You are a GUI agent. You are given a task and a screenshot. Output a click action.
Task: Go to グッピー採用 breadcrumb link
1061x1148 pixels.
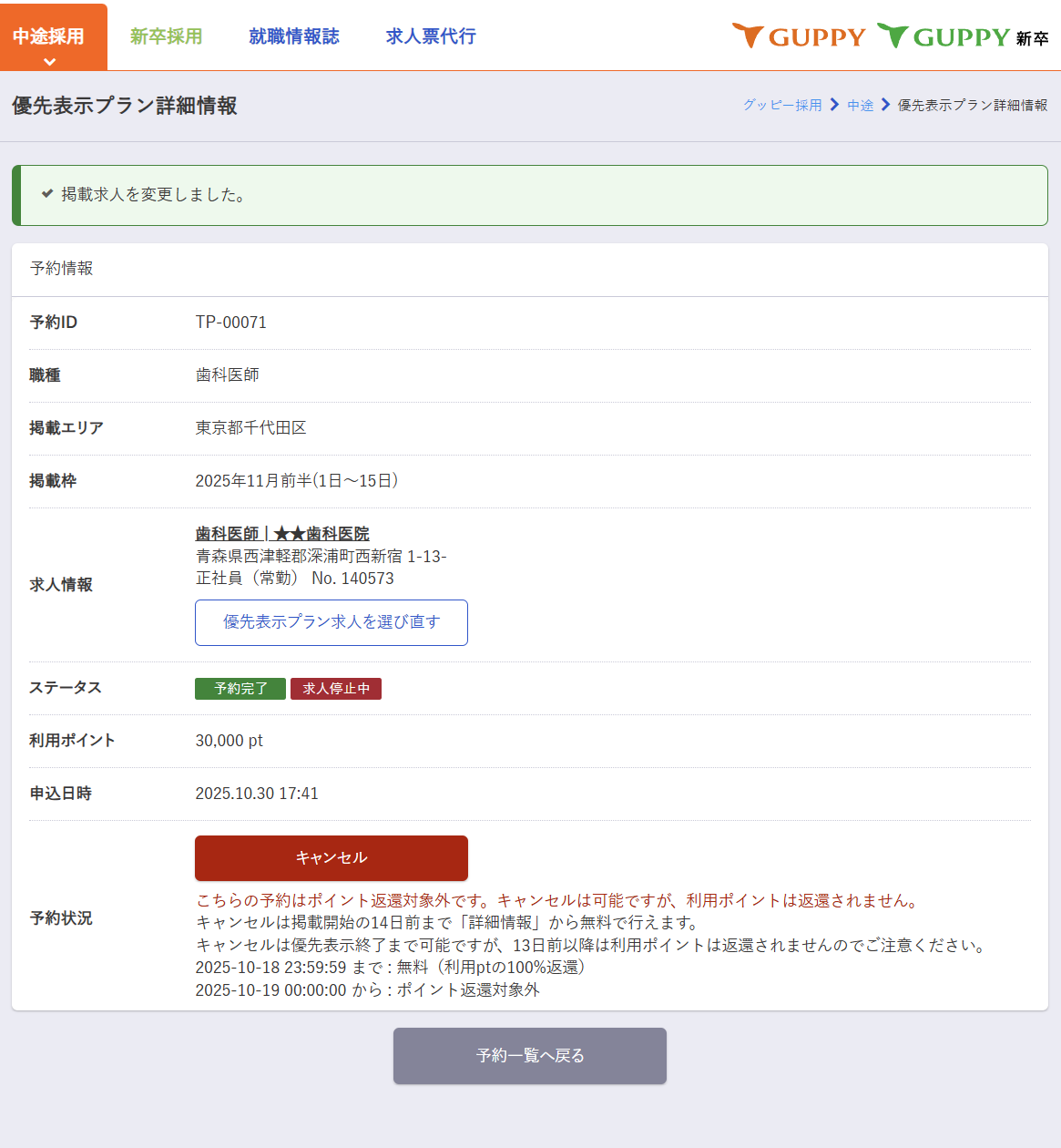coord(781,106)
